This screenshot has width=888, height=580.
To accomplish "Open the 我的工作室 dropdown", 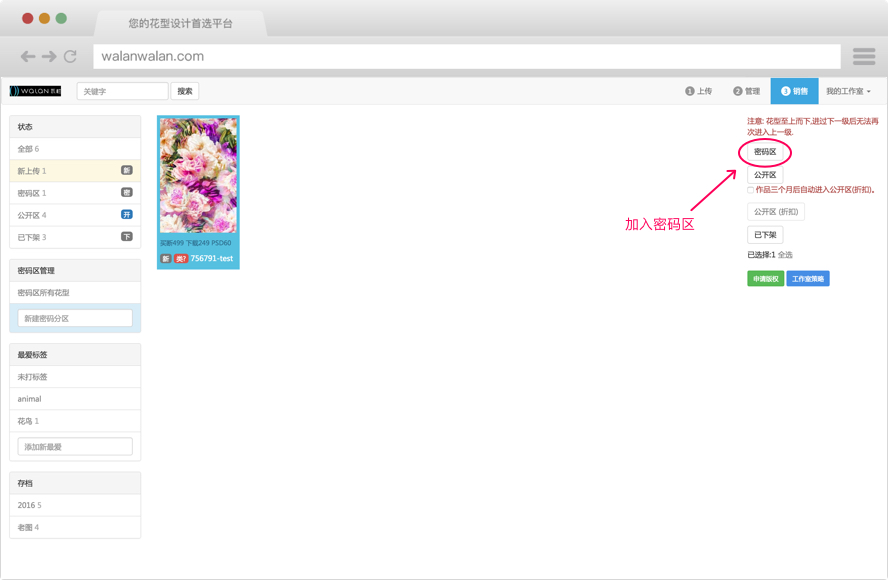I will pos(848,91).
